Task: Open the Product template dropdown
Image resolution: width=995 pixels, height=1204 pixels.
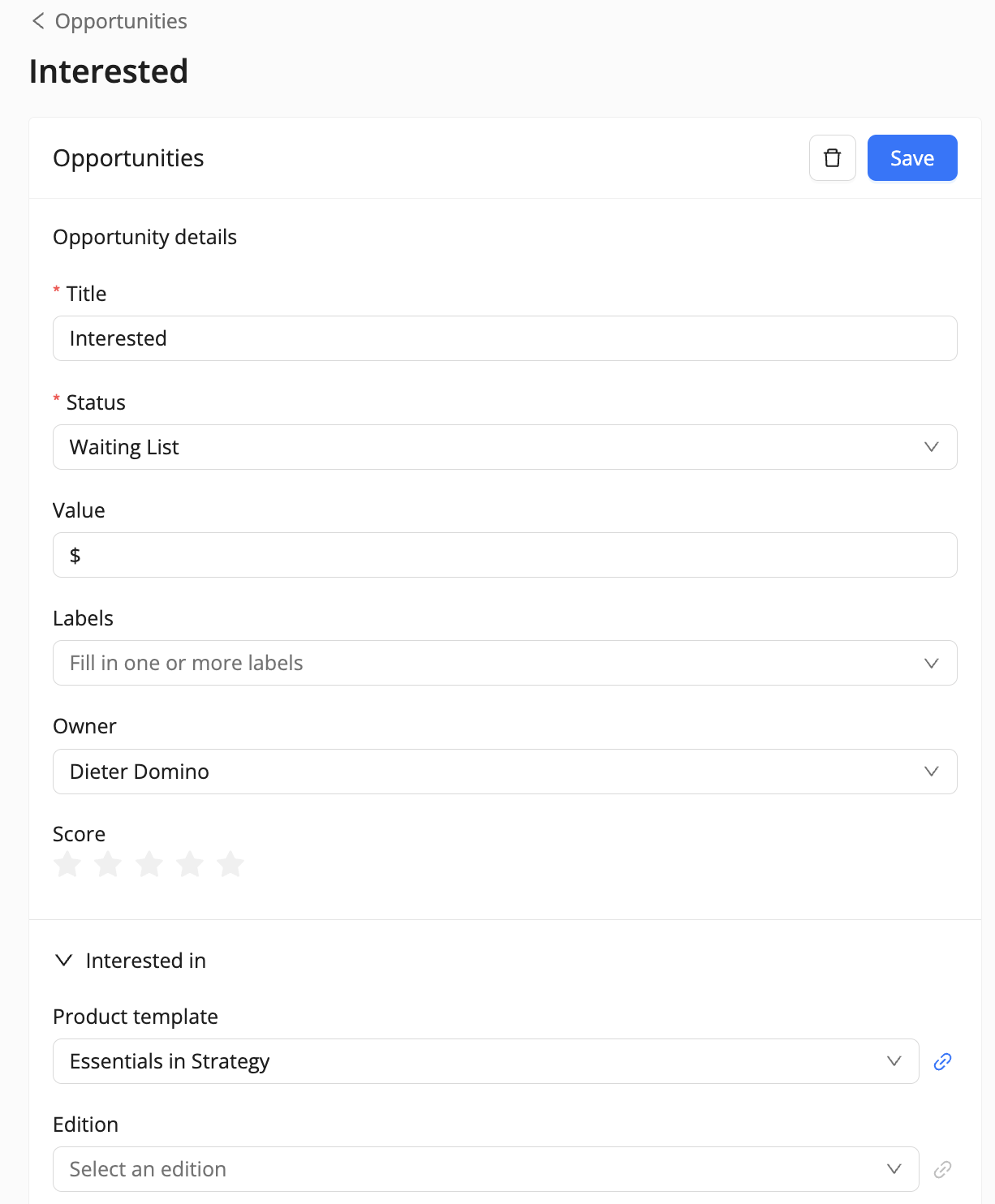Action: click(x=485, y=1061)
